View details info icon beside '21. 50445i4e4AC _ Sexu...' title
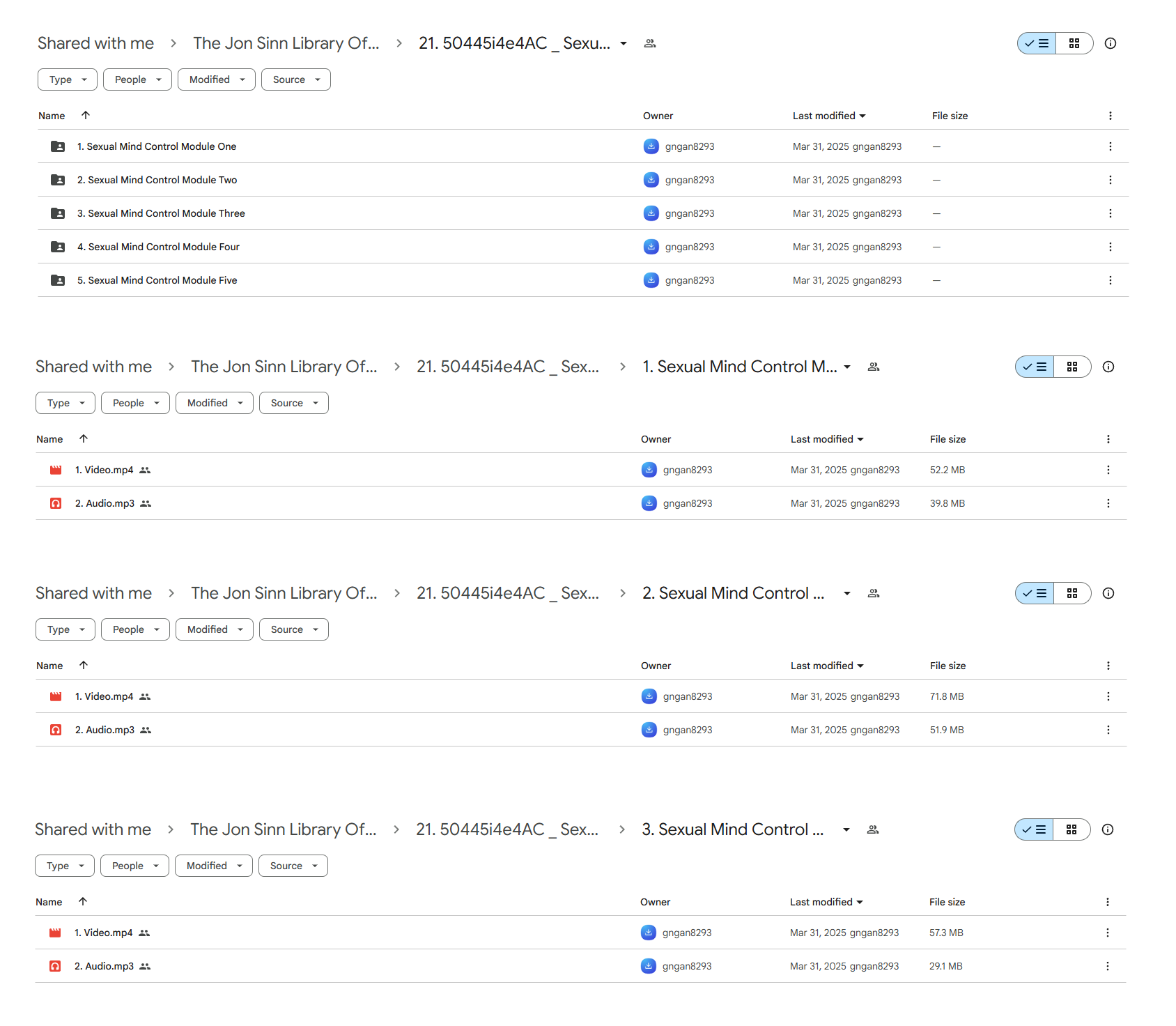Image resolution: width=1176 pixels, height=1026 pixels. (x=1111, y=43)
